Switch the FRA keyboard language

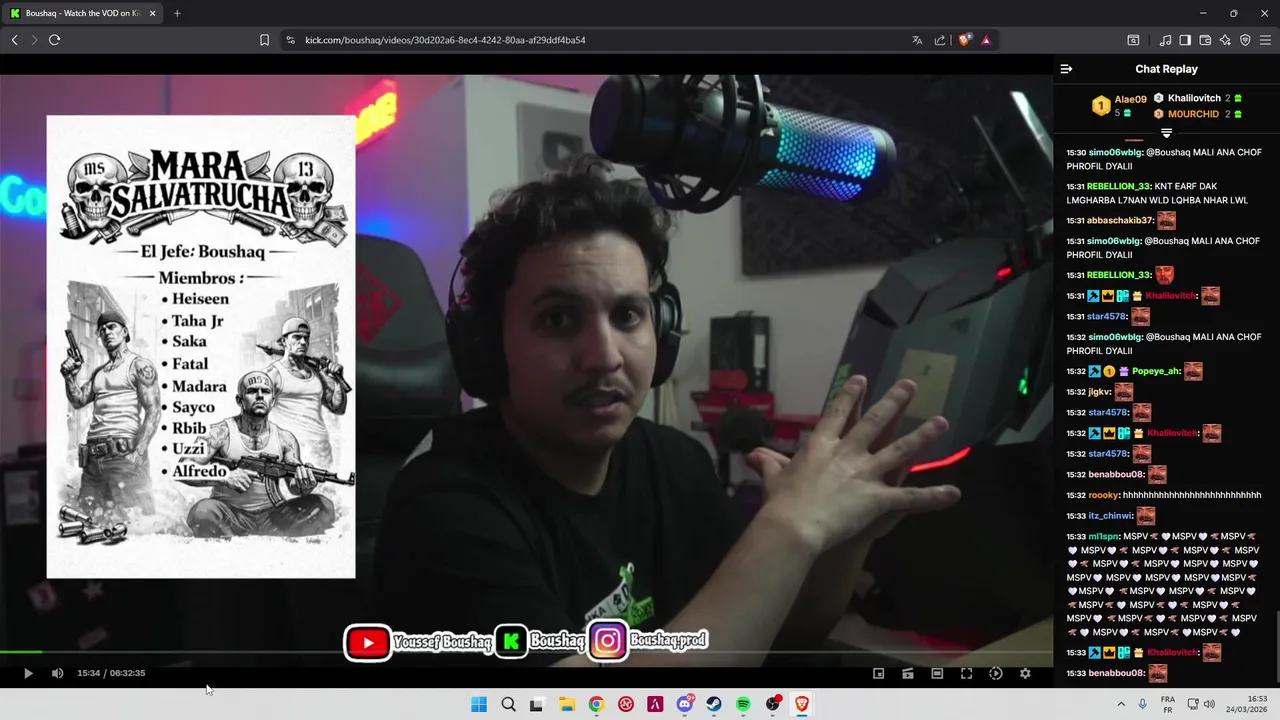point(1168,704)
